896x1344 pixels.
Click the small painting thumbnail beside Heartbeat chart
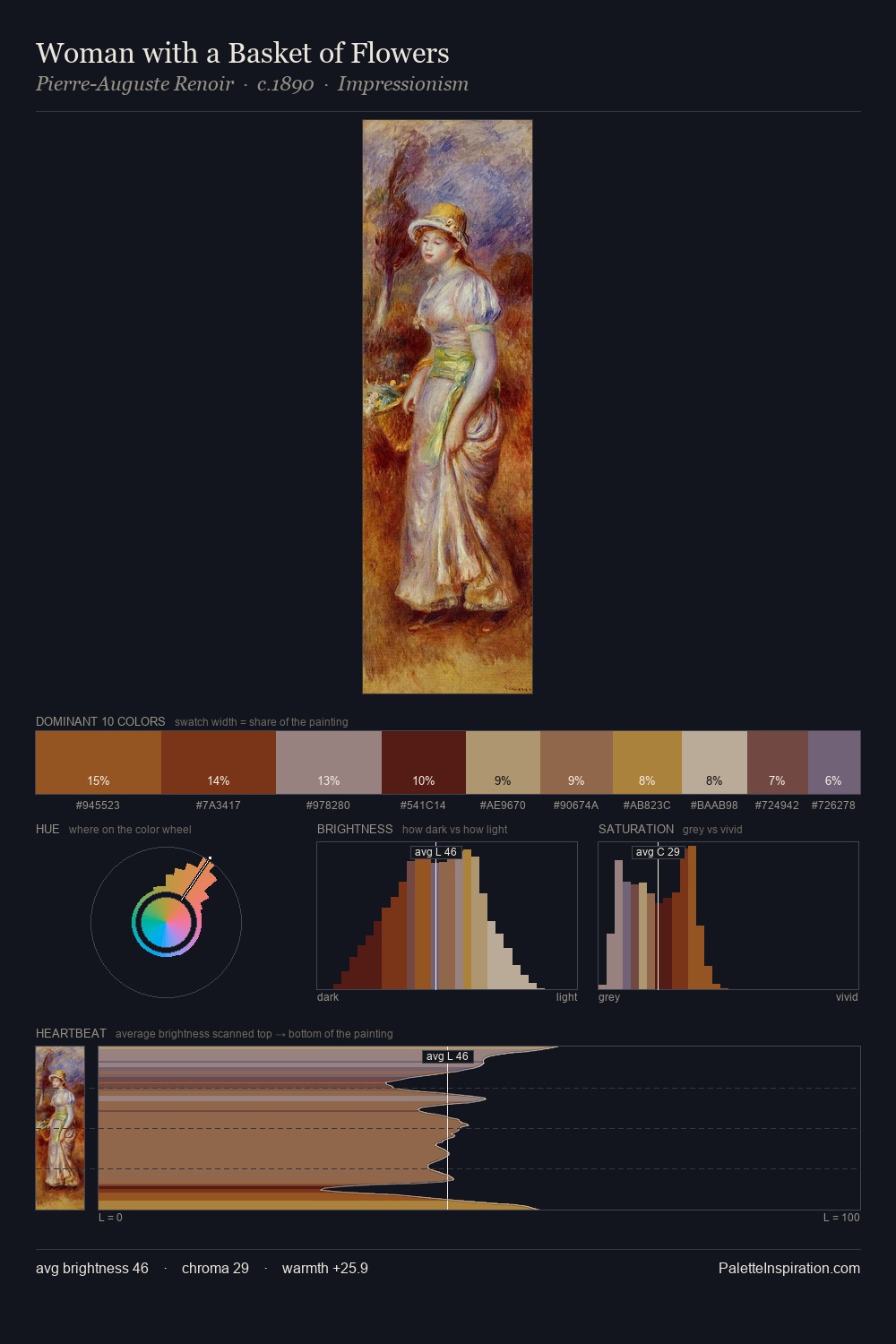(60, 1128)
